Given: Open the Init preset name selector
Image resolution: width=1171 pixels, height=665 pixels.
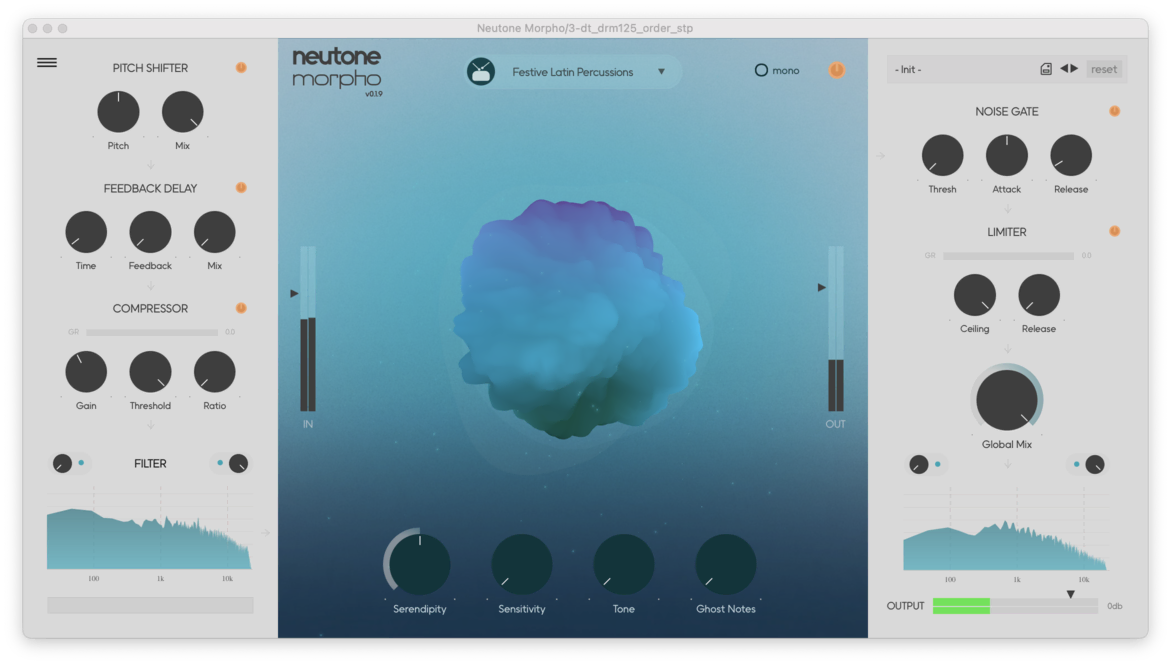Looking at the screenshot, I should (x=960, y=69).
